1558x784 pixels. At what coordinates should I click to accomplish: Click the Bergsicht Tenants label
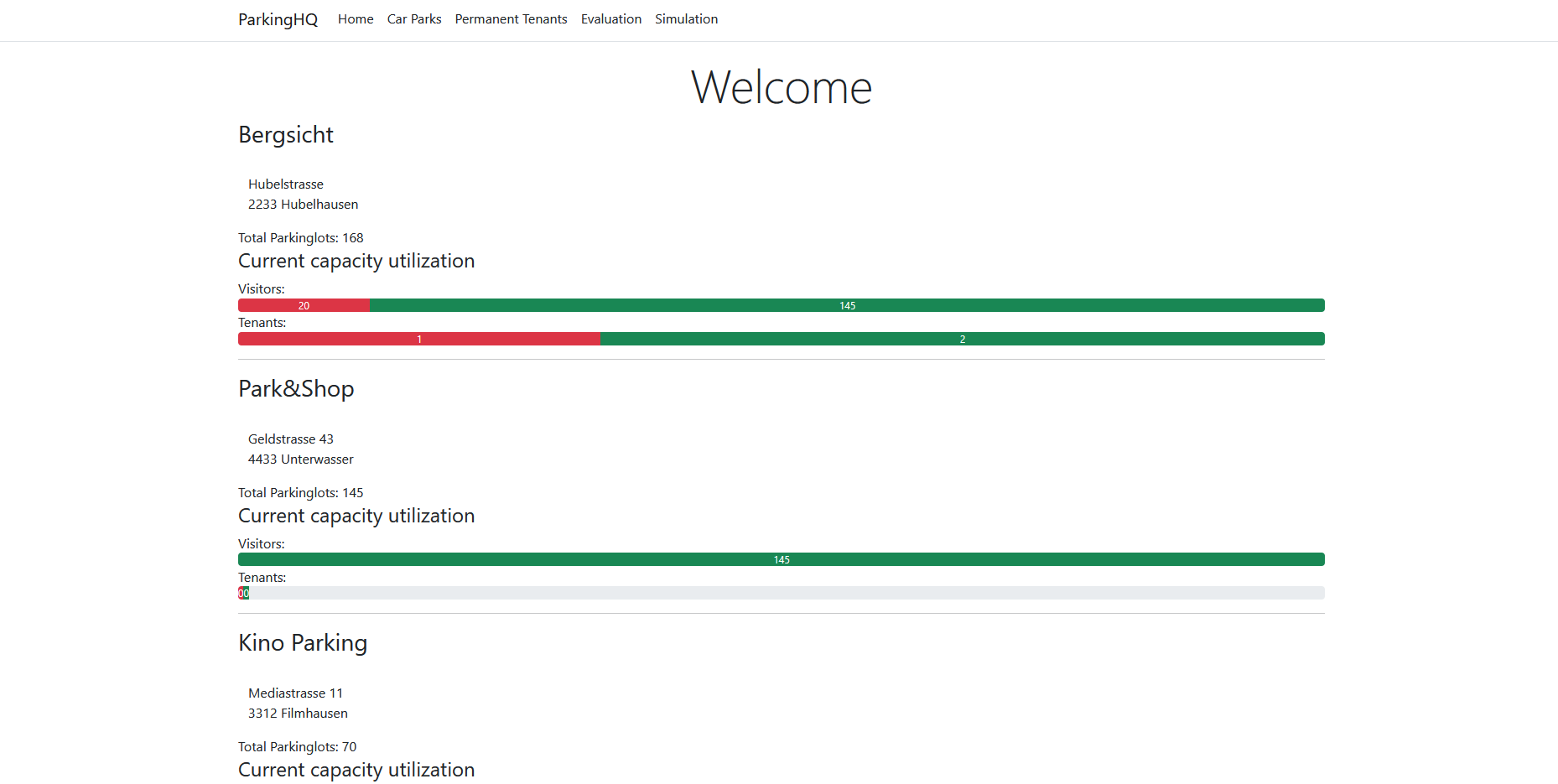point(262,323)
